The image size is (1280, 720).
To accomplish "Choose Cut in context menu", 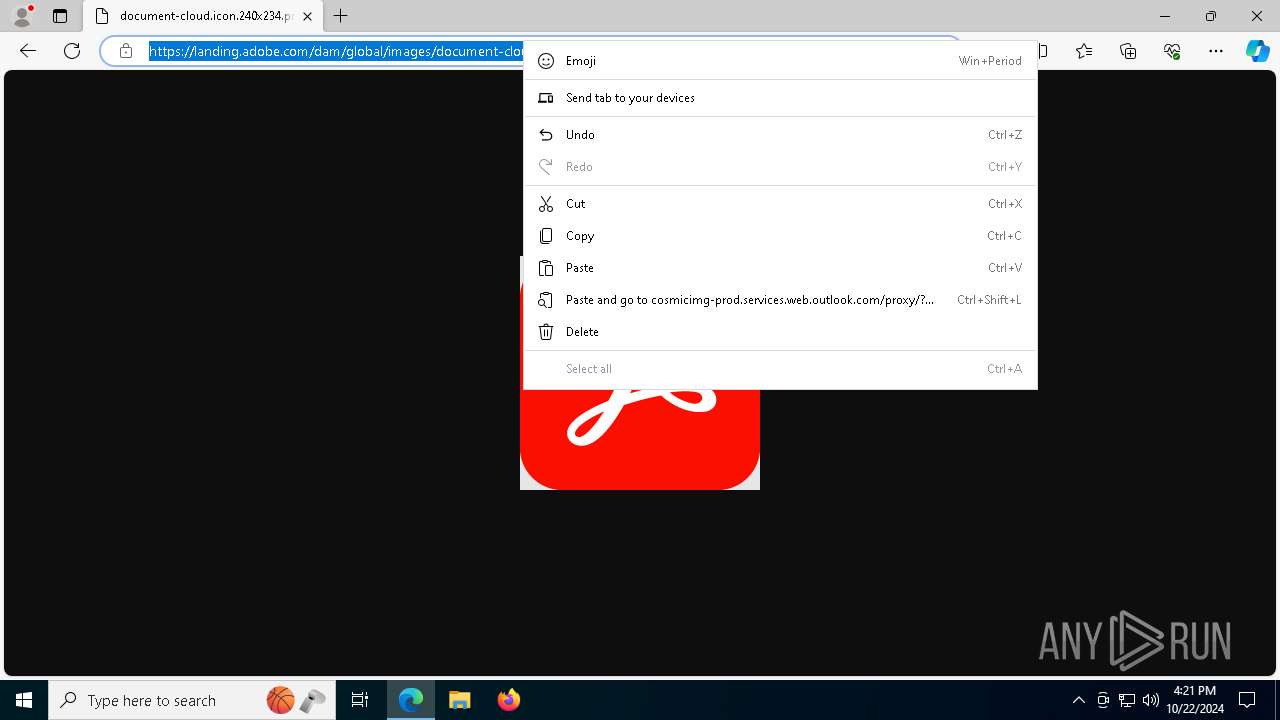I will point(780,204).
